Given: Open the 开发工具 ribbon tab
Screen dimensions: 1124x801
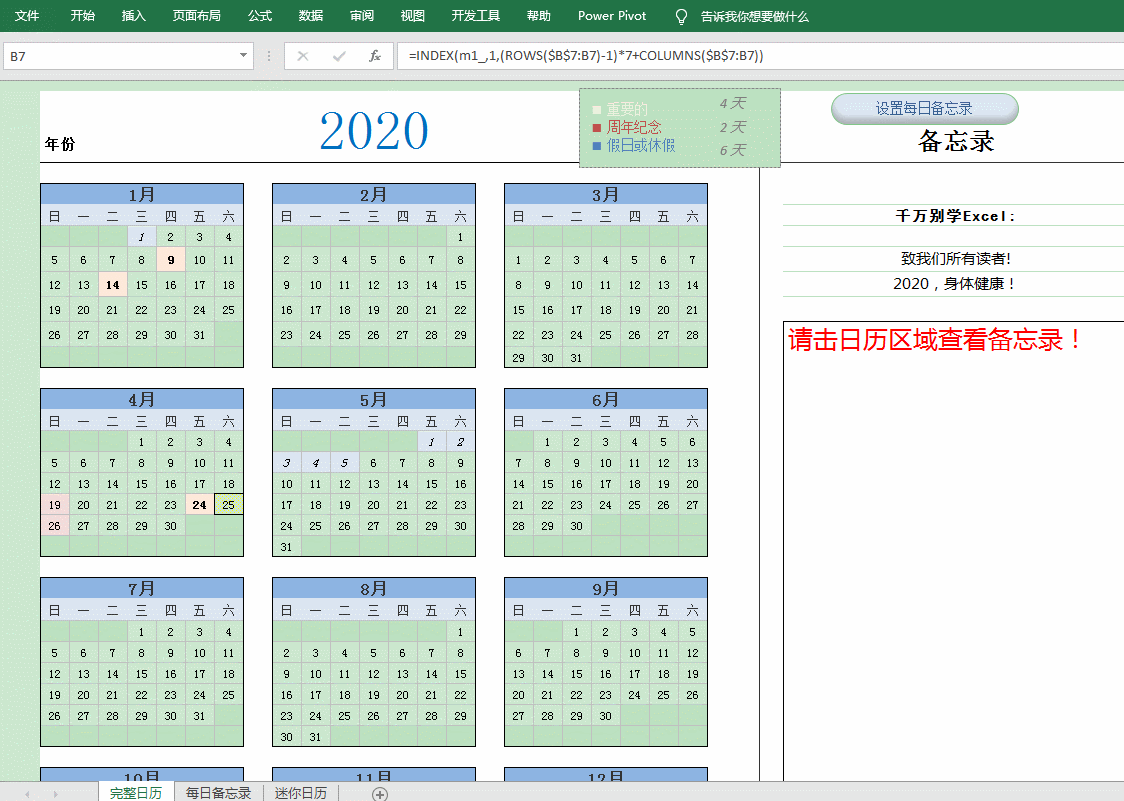Looking at the screenshot, I should [x=475, y=16].
